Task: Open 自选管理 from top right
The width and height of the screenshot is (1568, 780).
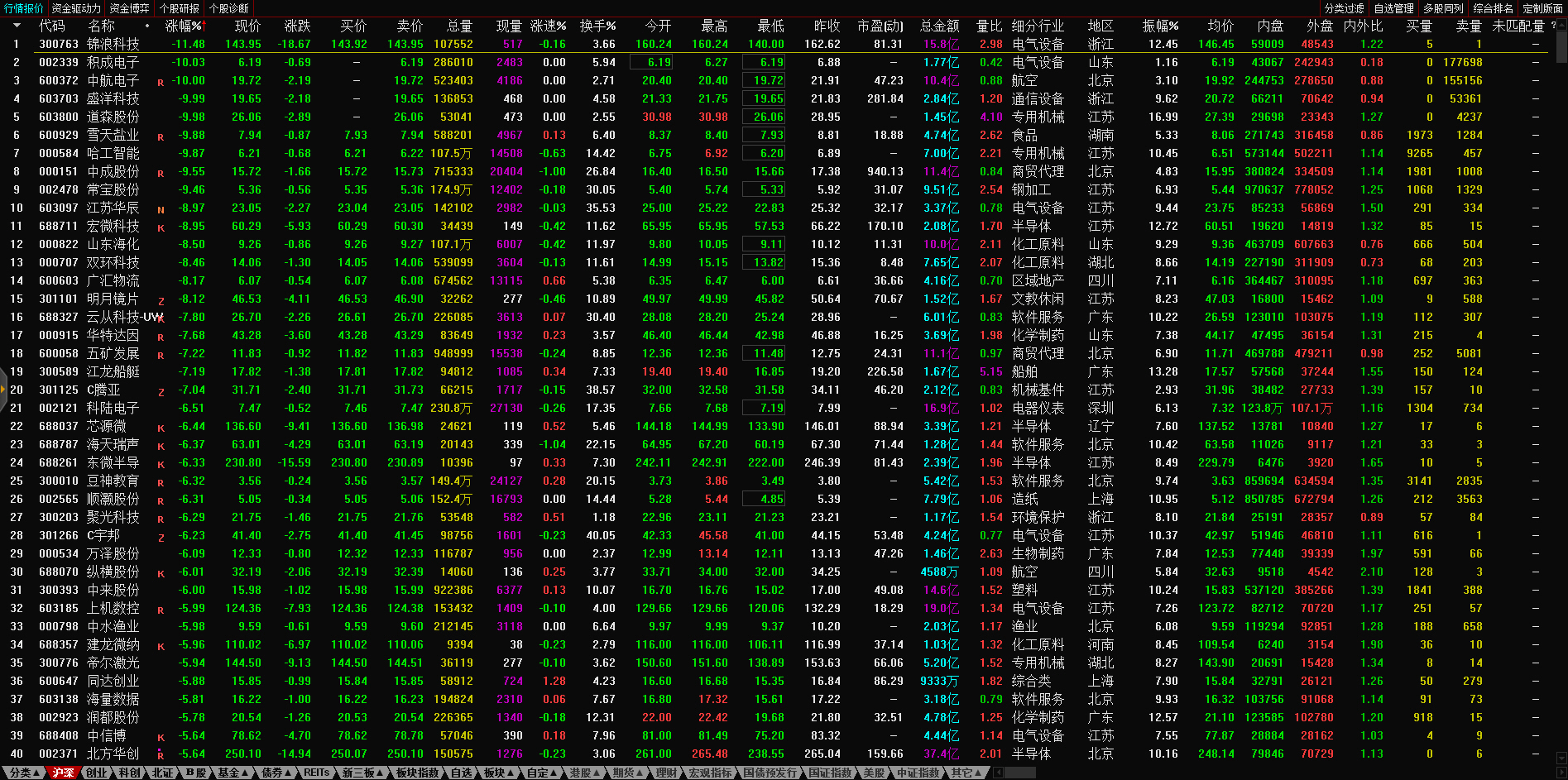Action: coord(1393,8)
